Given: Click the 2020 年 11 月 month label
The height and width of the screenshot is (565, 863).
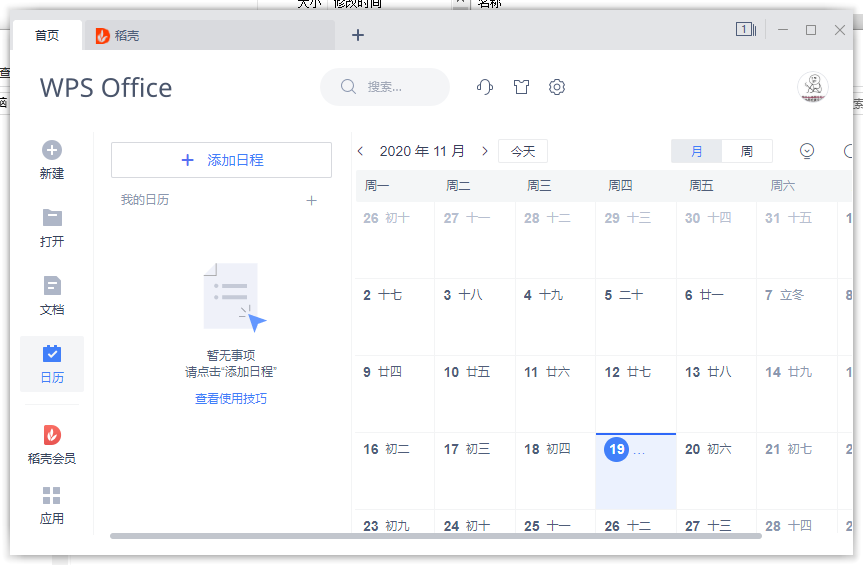Looking at the screenshot, I should click(422, 151).
